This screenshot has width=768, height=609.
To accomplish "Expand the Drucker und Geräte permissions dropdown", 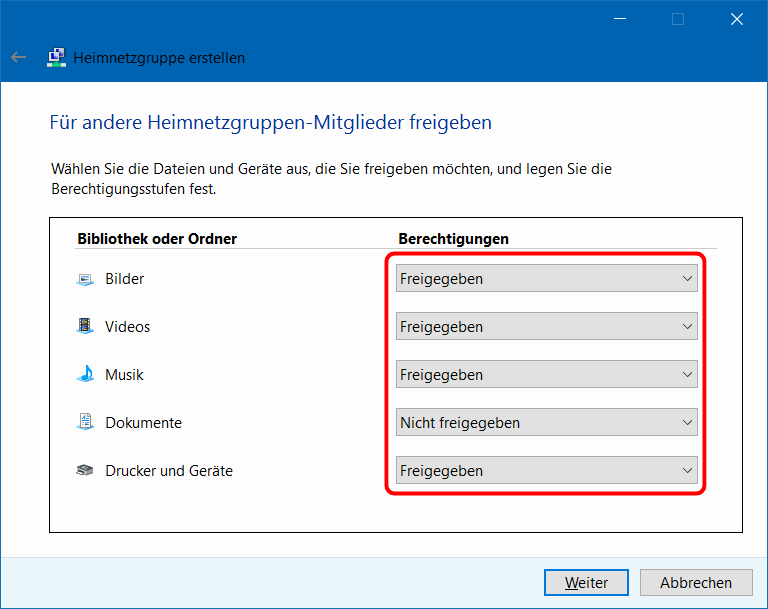I will point(546,471).
